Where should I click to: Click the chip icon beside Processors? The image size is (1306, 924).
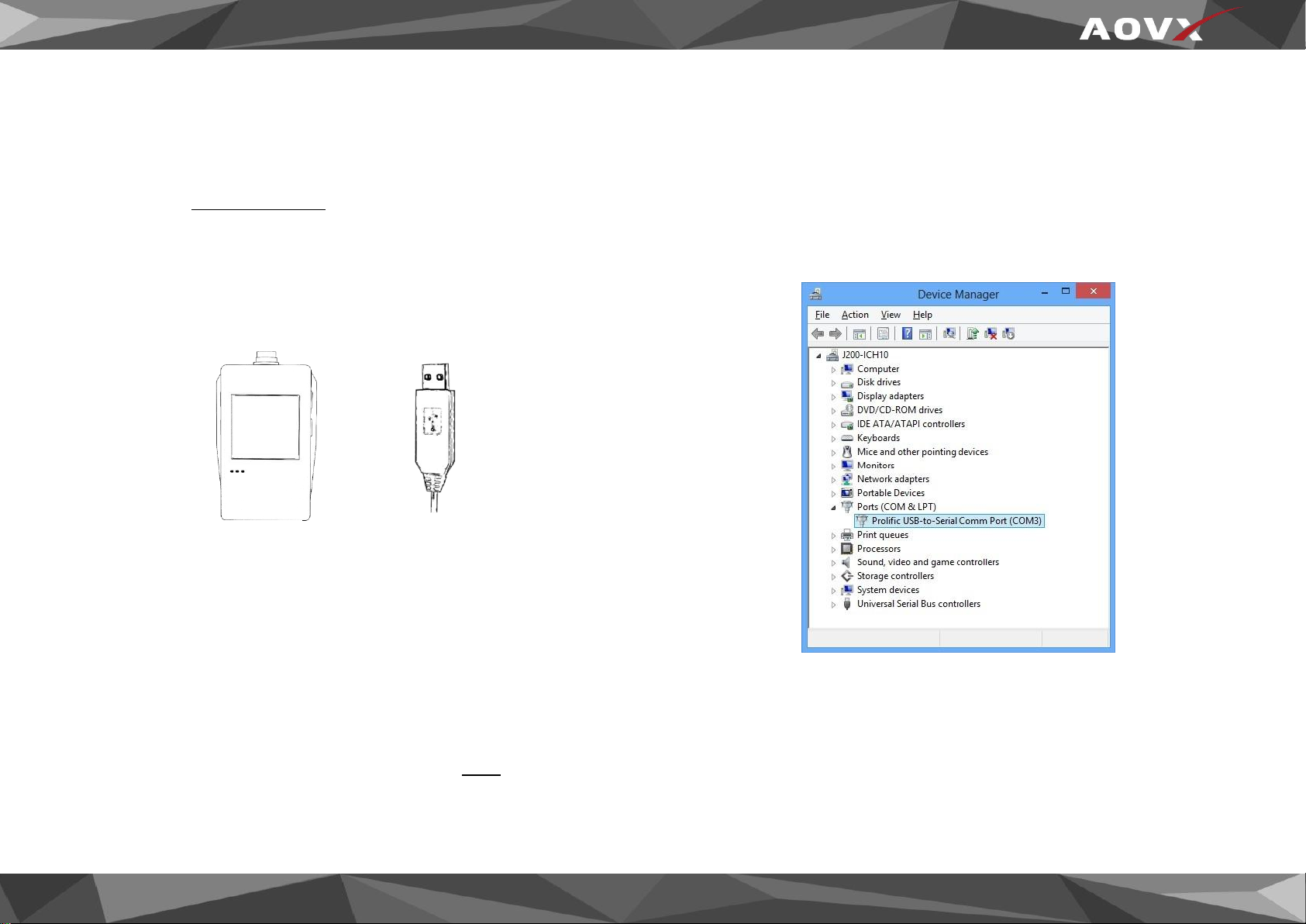point(847,549)
